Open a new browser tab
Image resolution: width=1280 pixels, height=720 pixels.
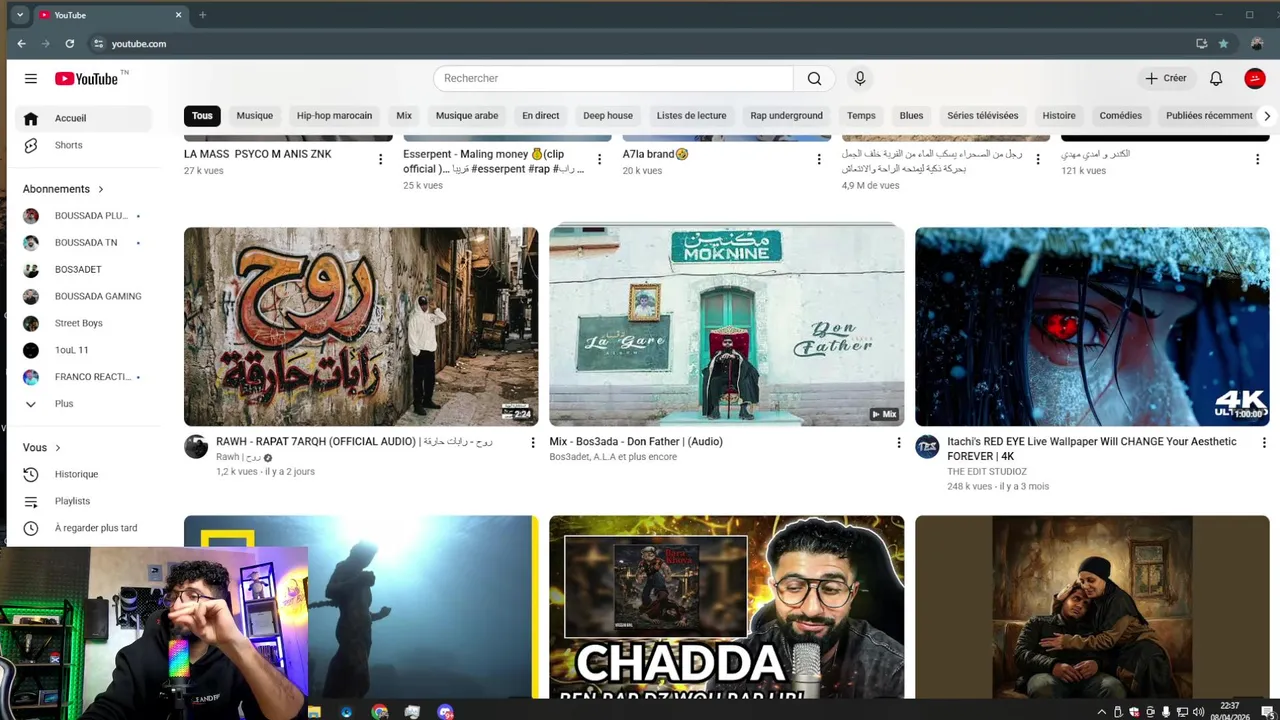click(202, 15)
